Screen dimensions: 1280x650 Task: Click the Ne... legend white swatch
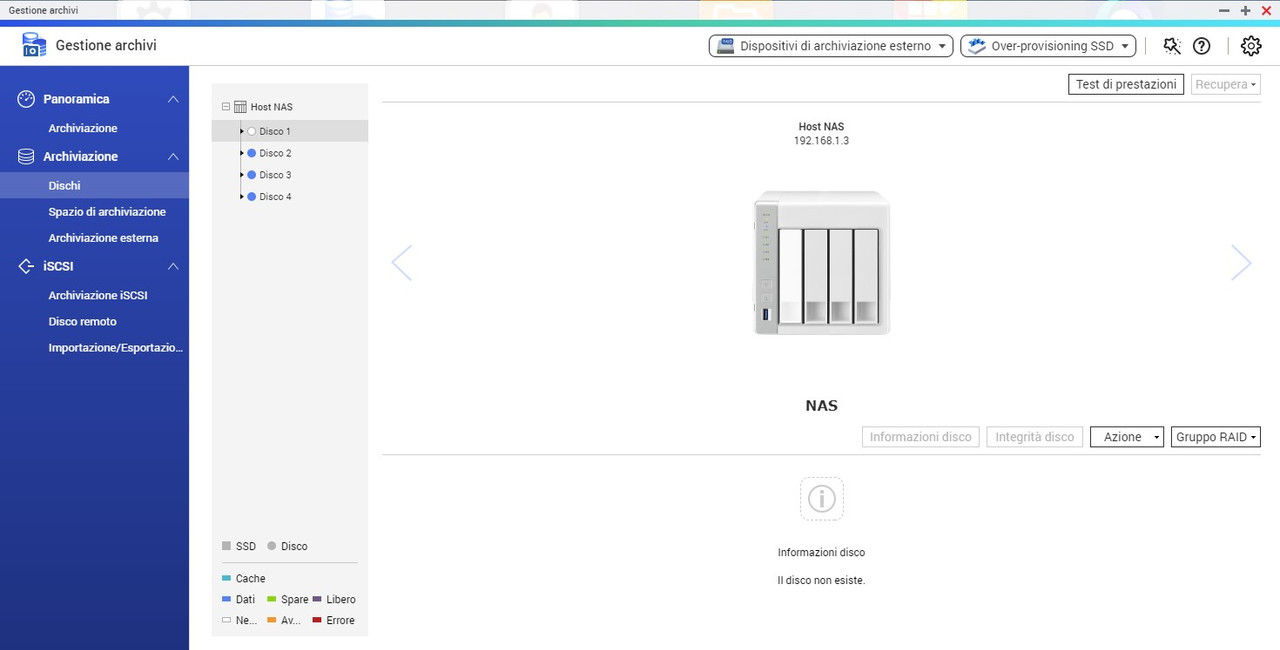pyautogui.click(x=226, y=621)
